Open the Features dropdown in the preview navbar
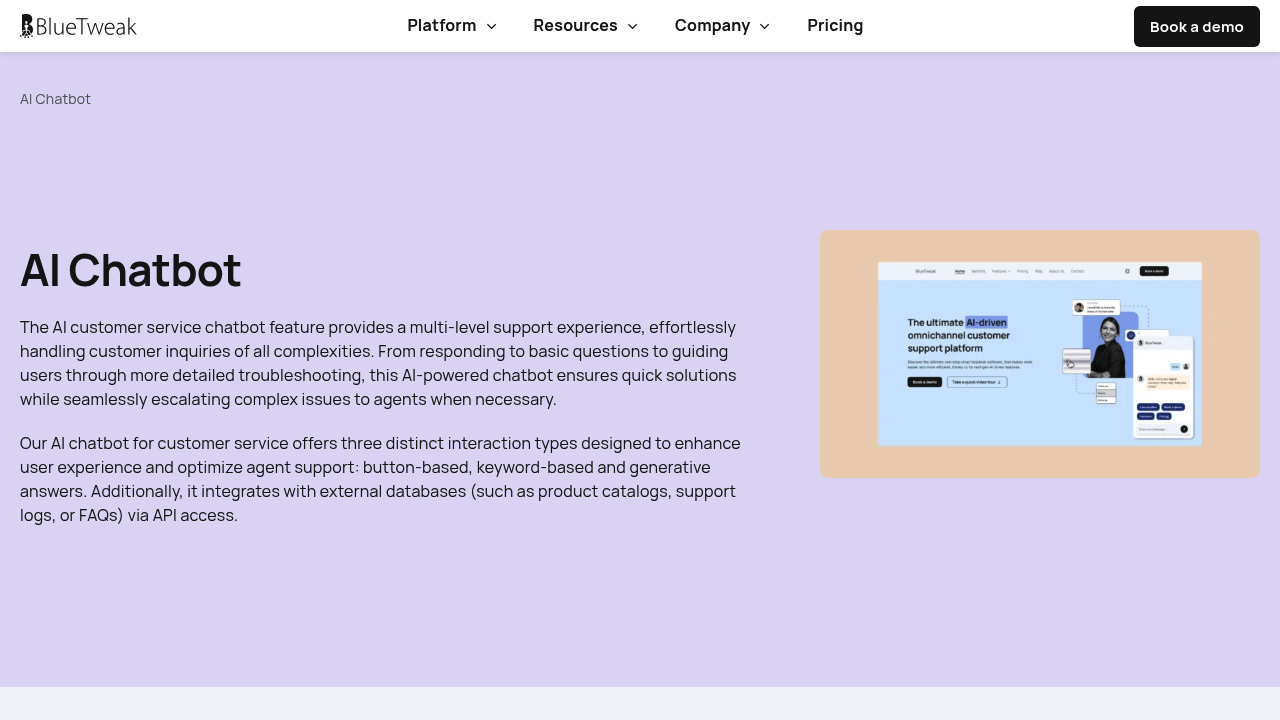Image resolution: width=1280 pixels, height=720 pixels. [x=1000, y=271]
